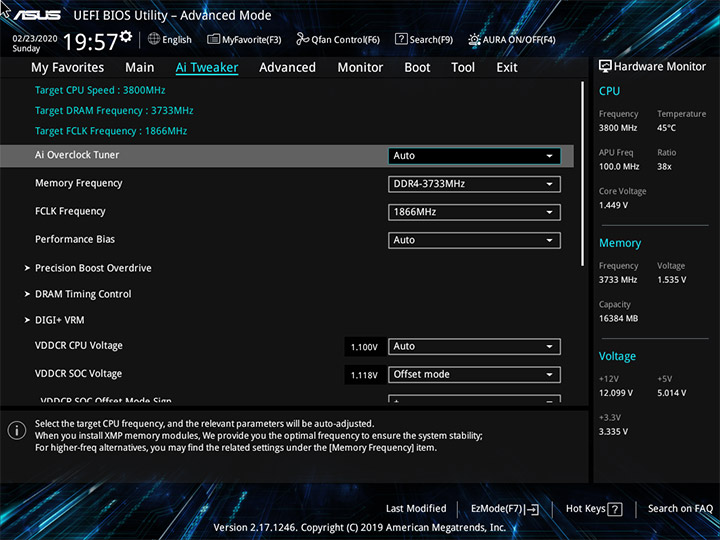Click Search on FAQ link
This screenshot has height=540, width=720.
pyautogui.click(x=681, y=508)
